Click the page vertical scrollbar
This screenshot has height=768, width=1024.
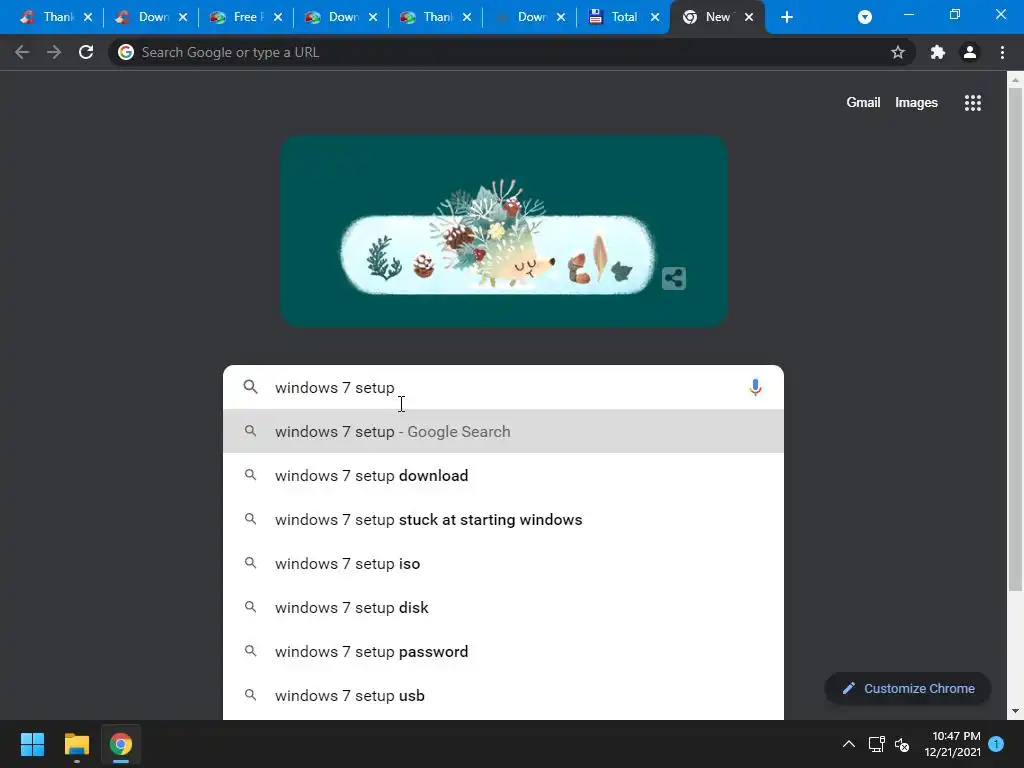point(1015,340)
